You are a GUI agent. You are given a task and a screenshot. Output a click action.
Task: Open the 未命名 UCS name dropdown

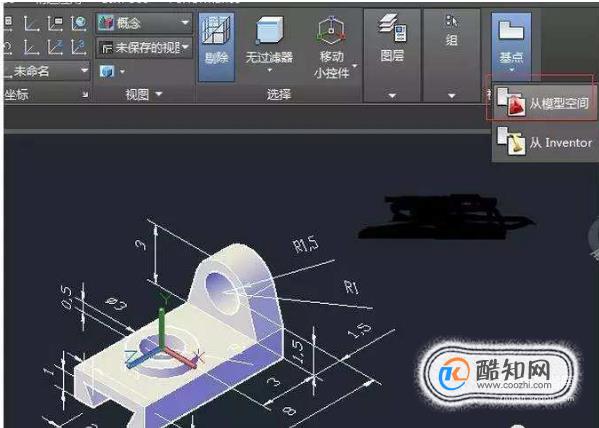[x=47, y=71]
